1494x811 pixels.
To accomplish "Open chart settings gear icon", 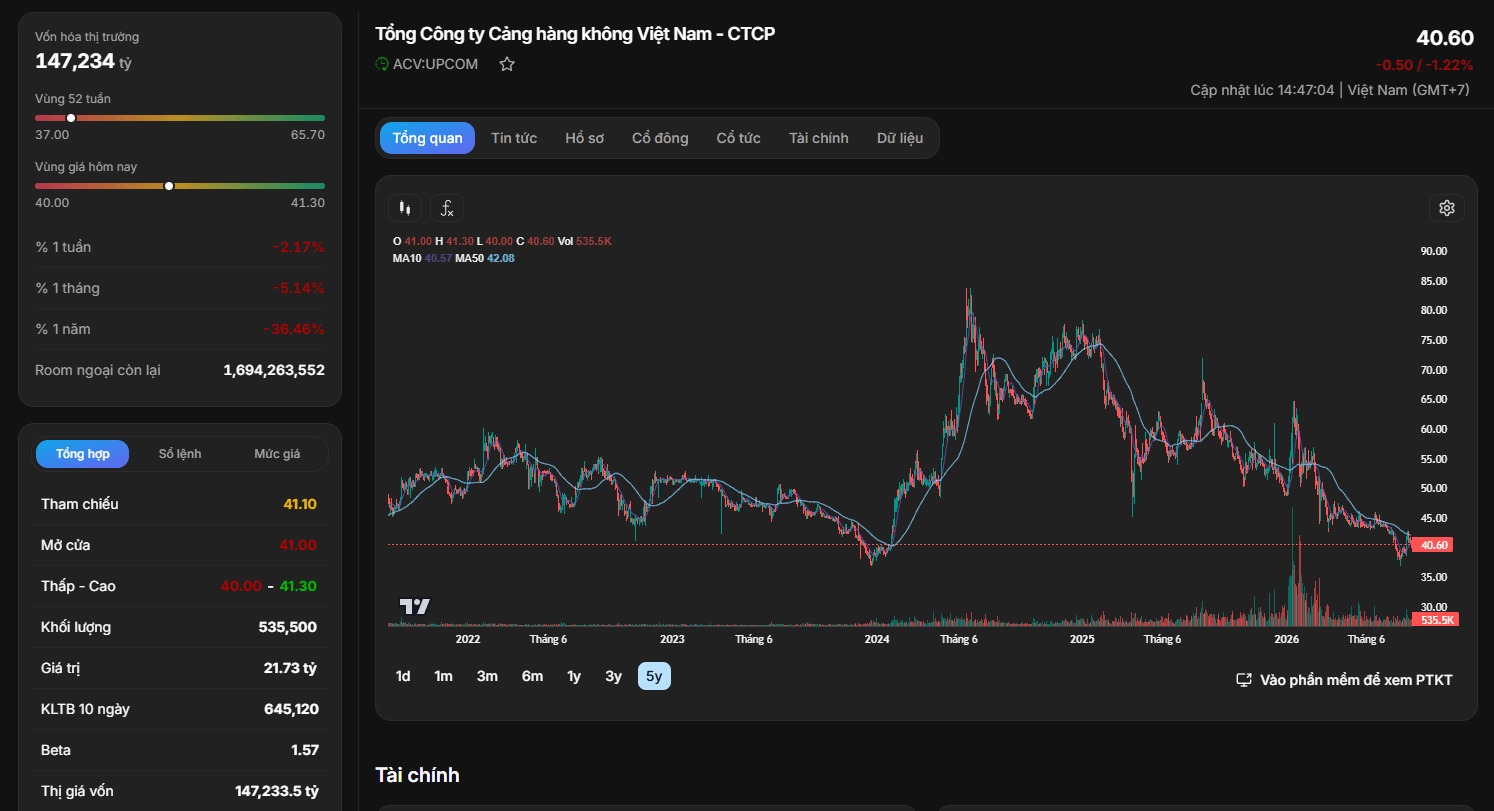I will pyautogui.click(x=1446, y=208).
